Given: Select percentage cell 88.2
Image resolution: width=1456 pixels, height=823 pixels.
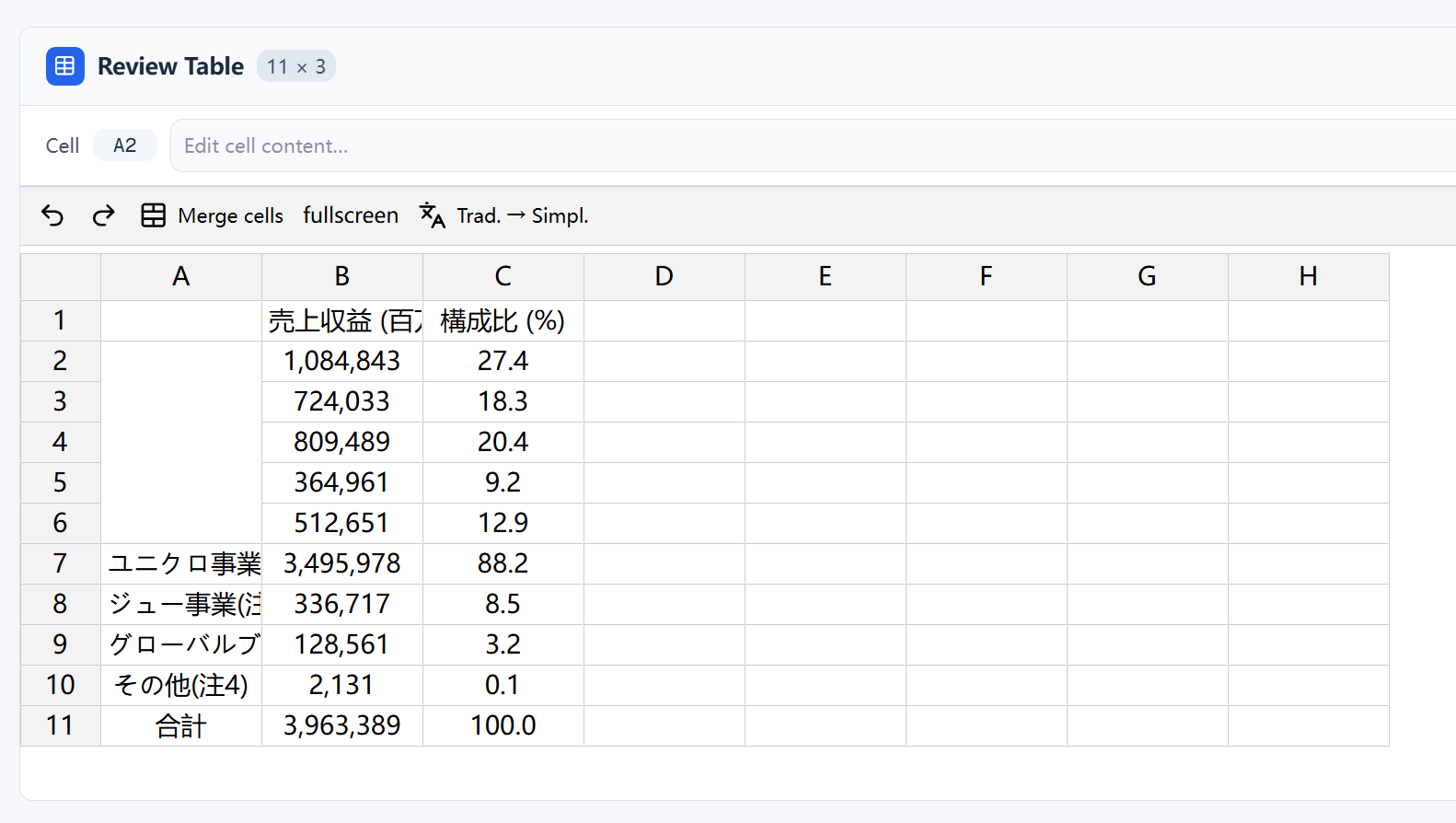Looking at the screenshot, I should point(503,564).
